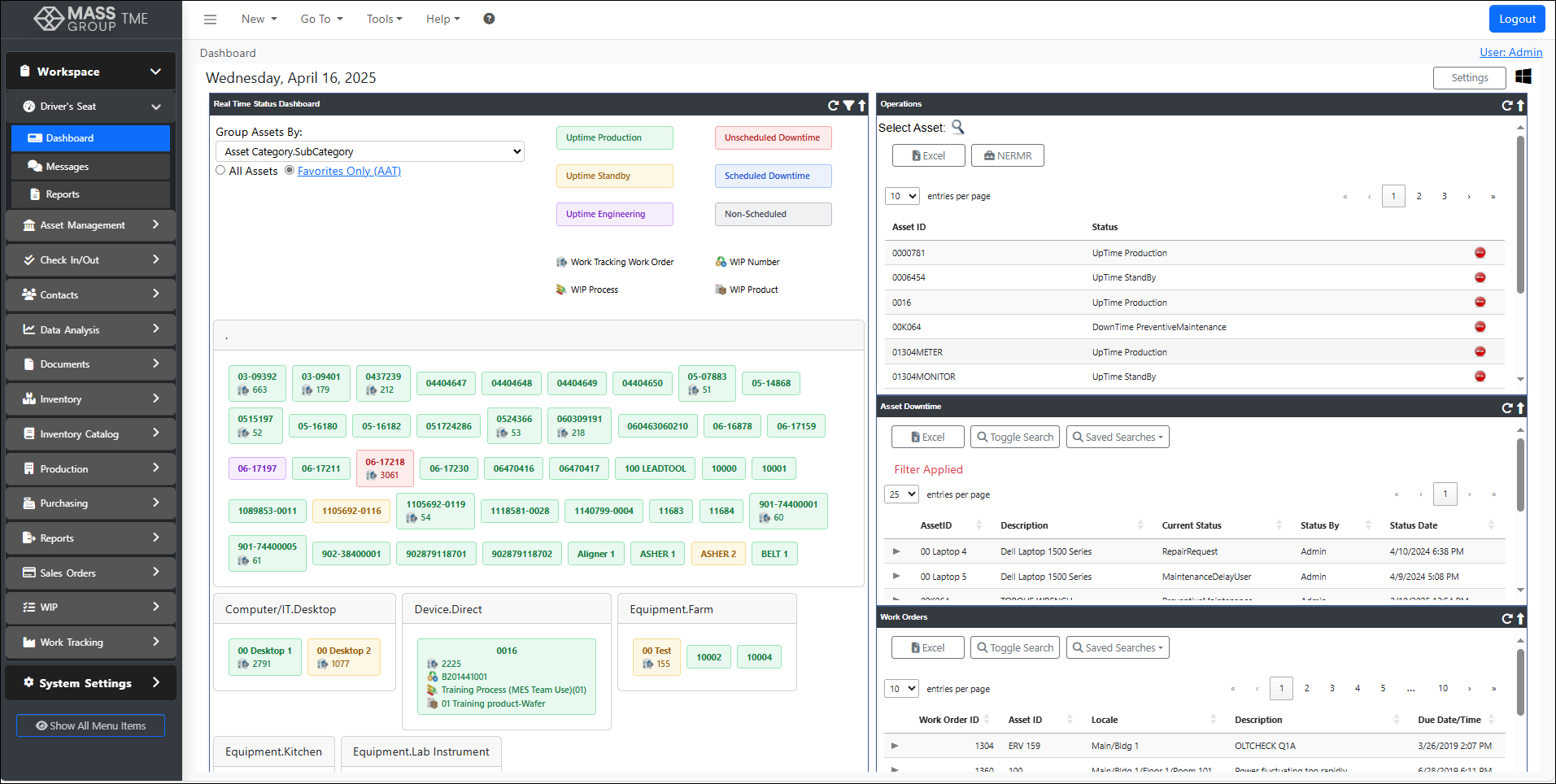The image size is (1556, 784).
Task: Click the red remove icon beside asset 0016
Action: coord(1480,302)
